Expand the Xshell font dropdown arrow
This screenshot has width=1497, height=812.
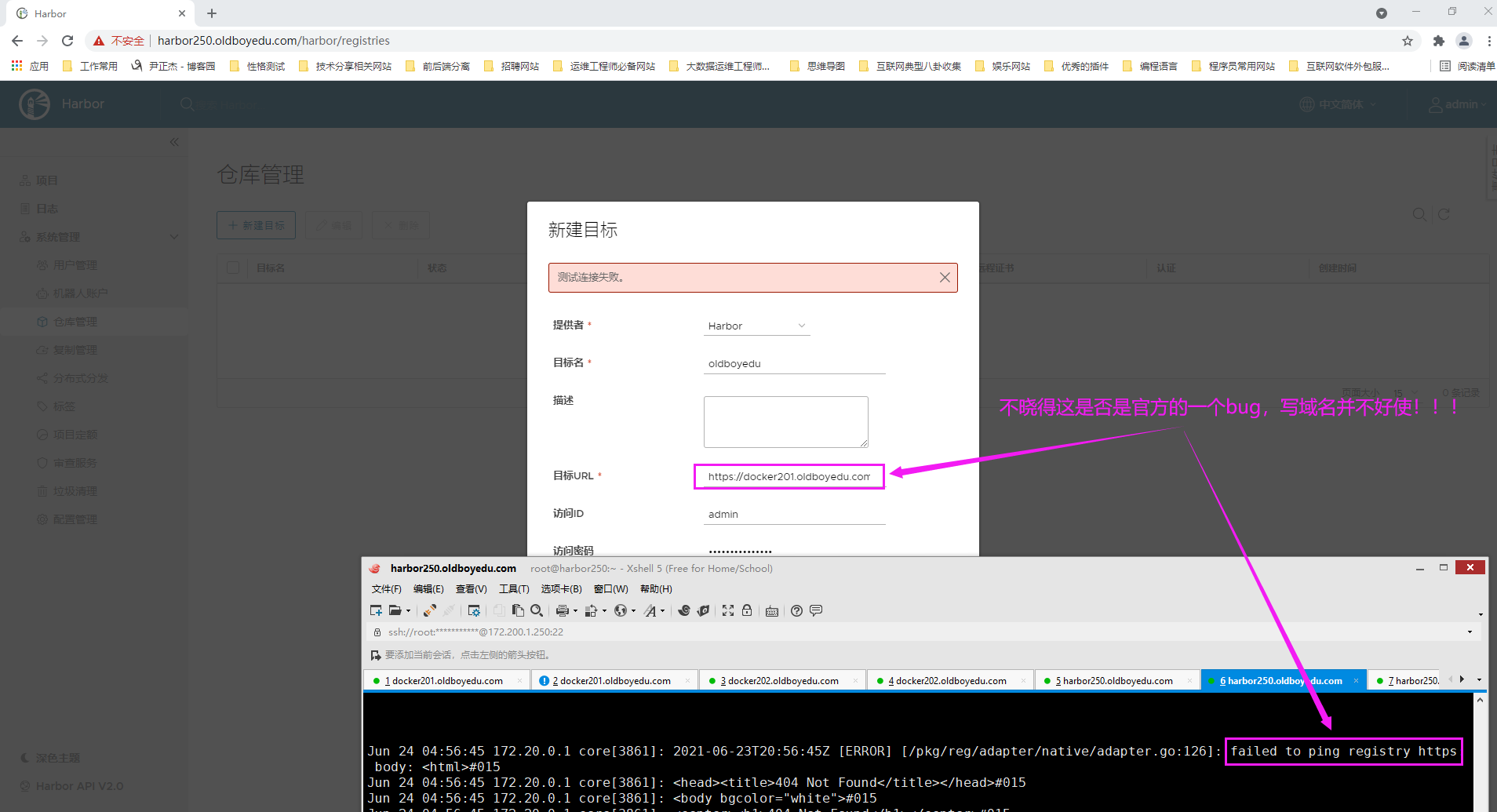coord(663,611)
